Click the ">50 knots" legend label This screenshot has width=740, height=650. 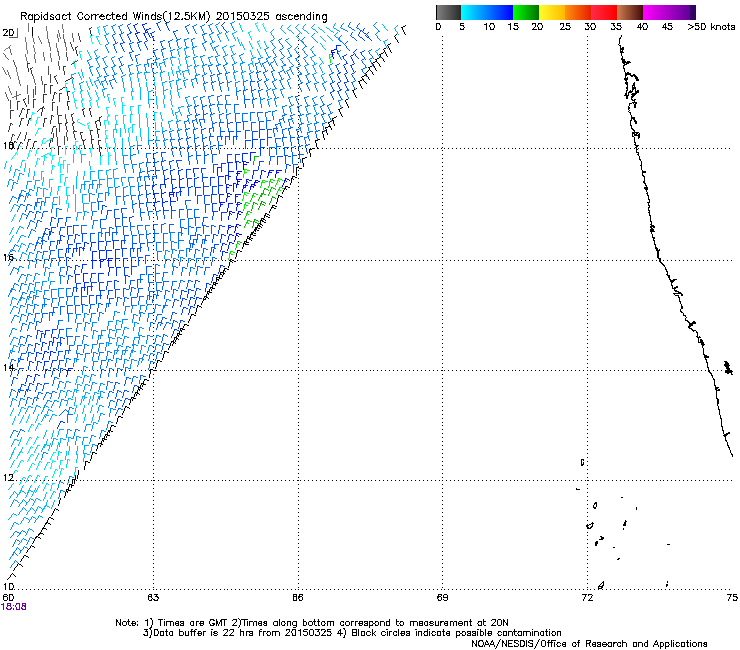click(711, 27)
